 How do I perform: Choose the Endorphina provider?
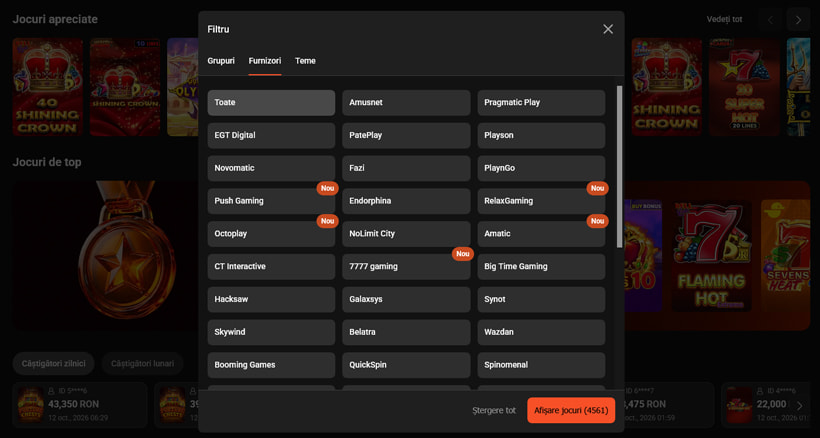click(x=406, y=201)
